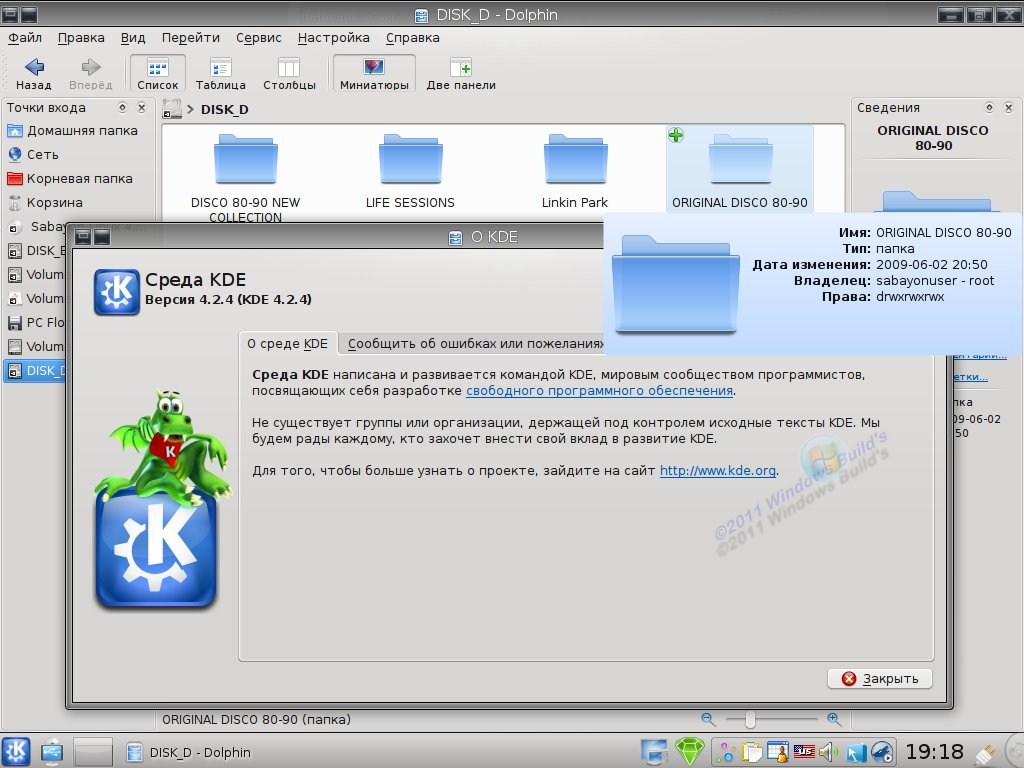Open the Перейти menu
1024x768 pixels.
191,38
